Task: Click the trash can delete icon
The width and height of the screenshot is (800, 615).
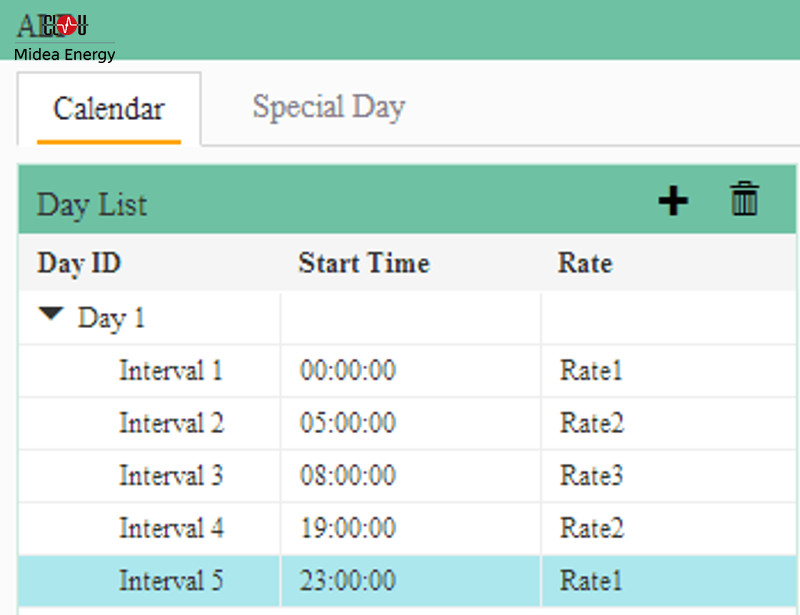Action: 744,200
